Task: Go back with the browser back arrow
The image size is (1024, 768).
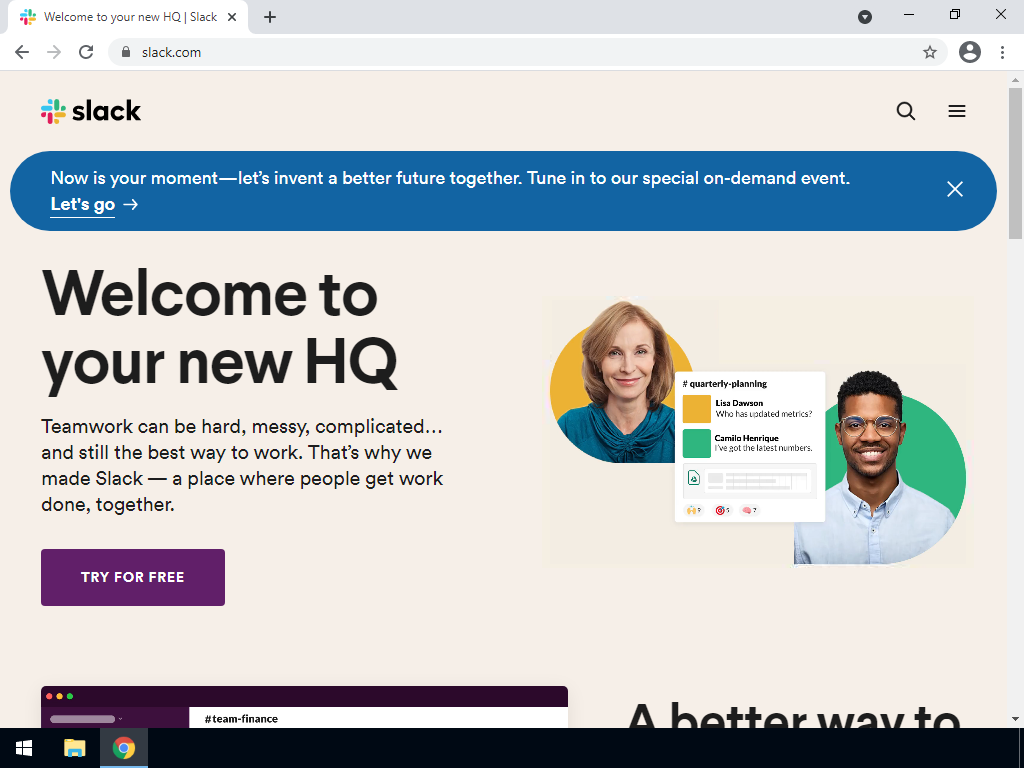Action: click(x=22, y=52)
